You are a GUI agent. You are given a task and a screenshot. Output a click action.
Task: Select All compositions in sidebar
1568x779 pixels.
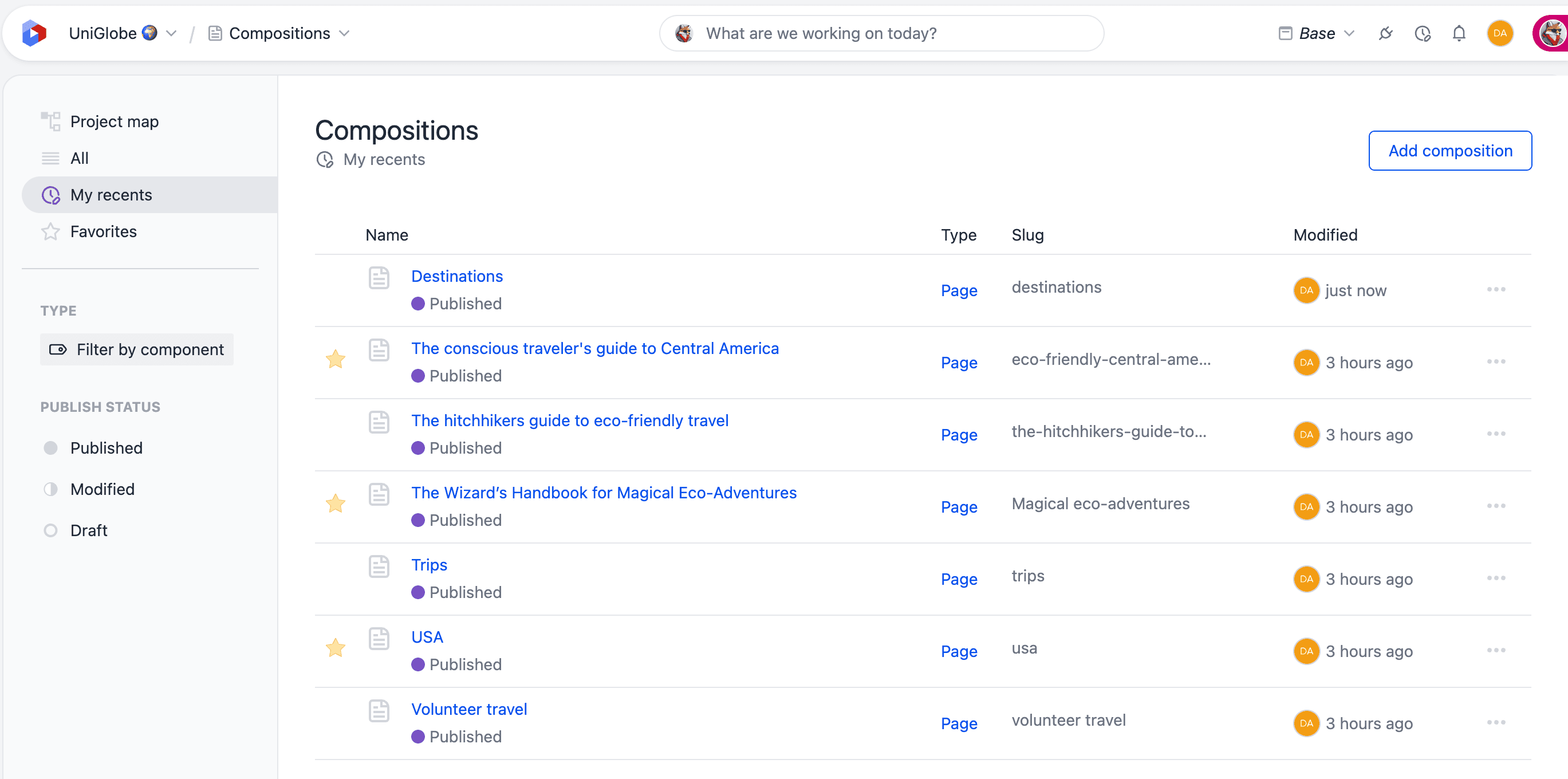pos(149,158)
